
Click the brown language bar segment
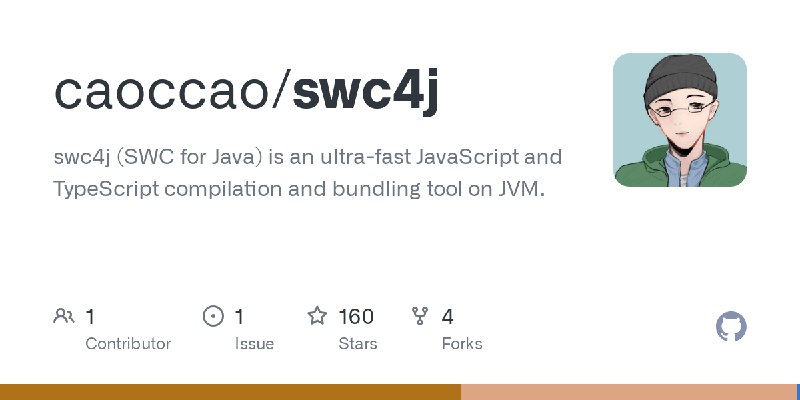[230, 392]
